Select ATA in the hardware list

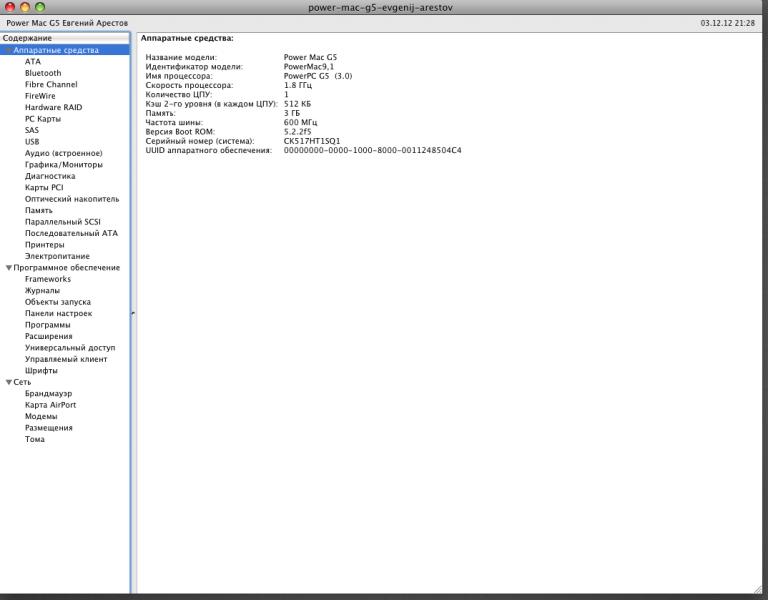click(33, 62)
